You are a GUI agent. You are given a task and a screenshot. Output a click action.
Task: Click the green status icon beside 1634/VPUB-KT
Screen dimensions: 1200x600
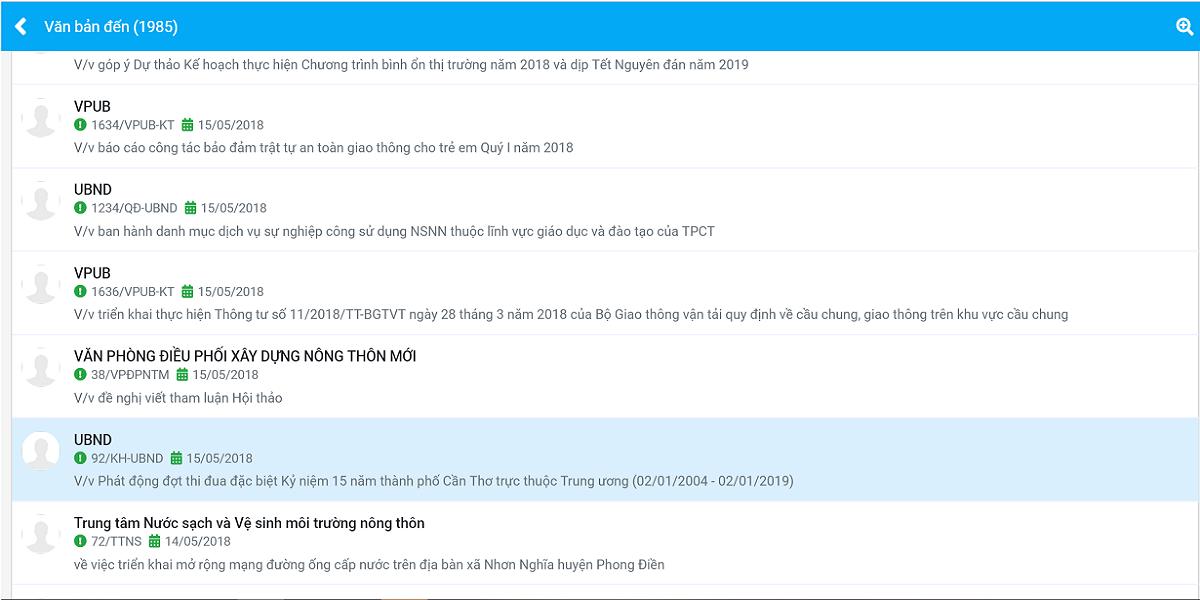coord(80,125)
